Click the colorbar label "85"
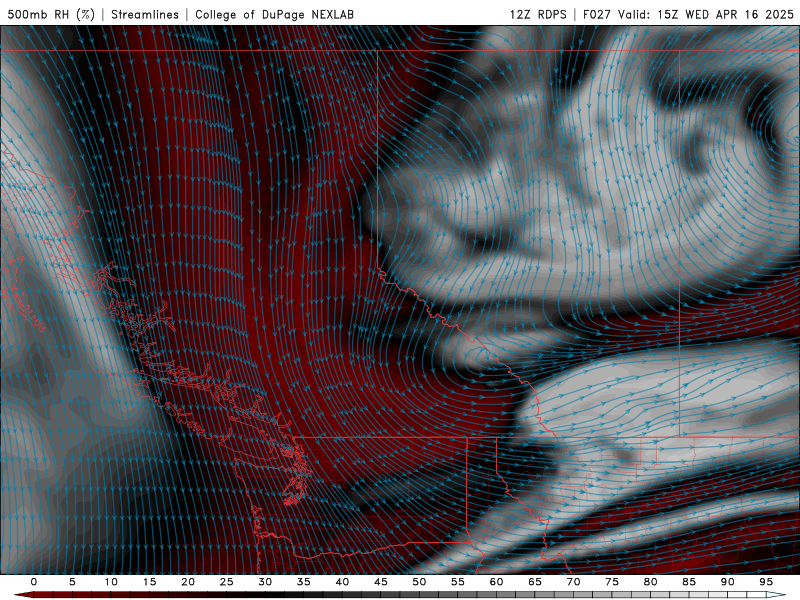Image resolution: width=800 pixels, height=600 pixels. tap(689, 582)
